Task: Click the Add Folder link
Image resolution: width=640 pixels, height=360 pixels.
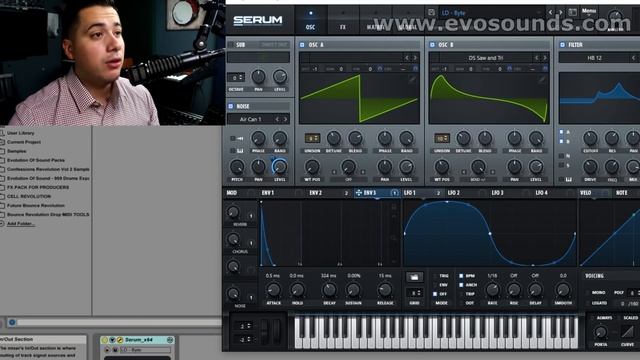Action: [x=21, y=224]
